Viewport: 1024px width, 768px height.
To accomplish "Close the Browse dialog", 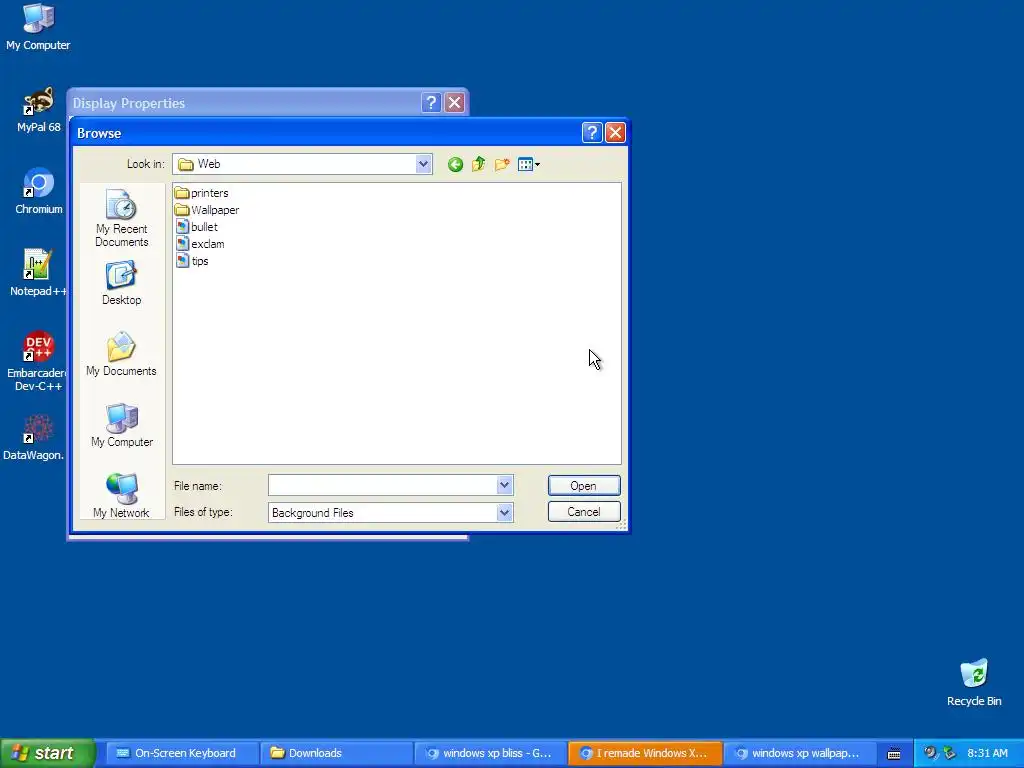I will [x=615, y=133].
